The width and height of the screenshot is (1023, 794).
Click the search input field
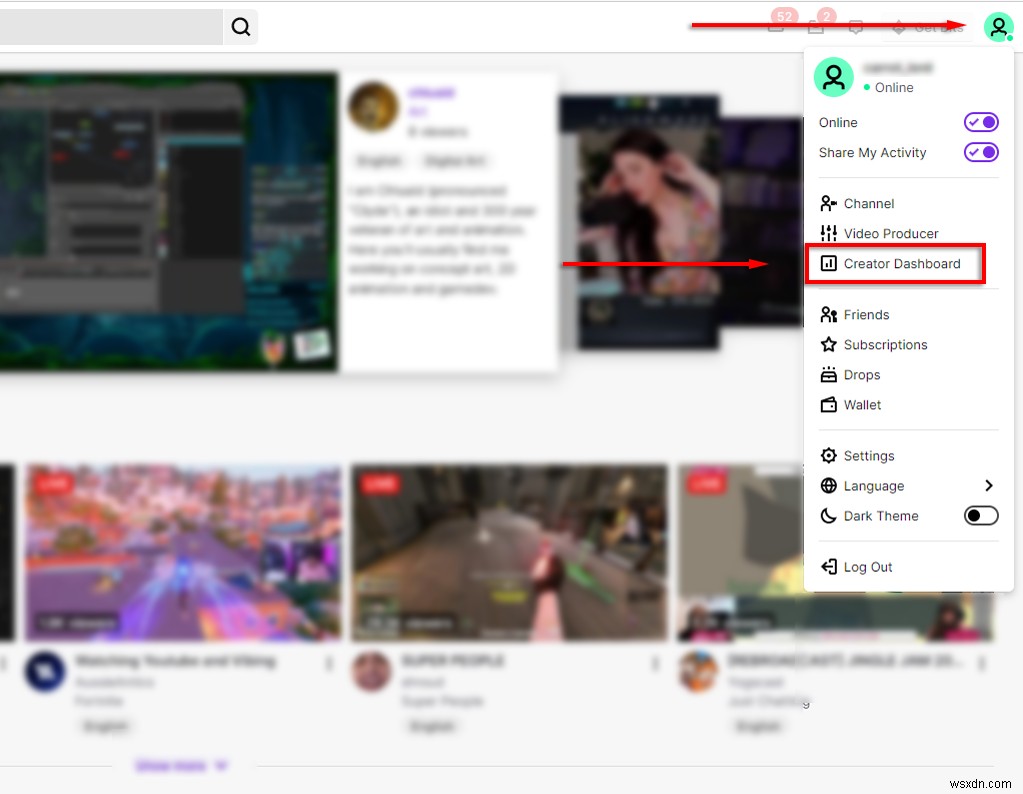click(111, 27)
